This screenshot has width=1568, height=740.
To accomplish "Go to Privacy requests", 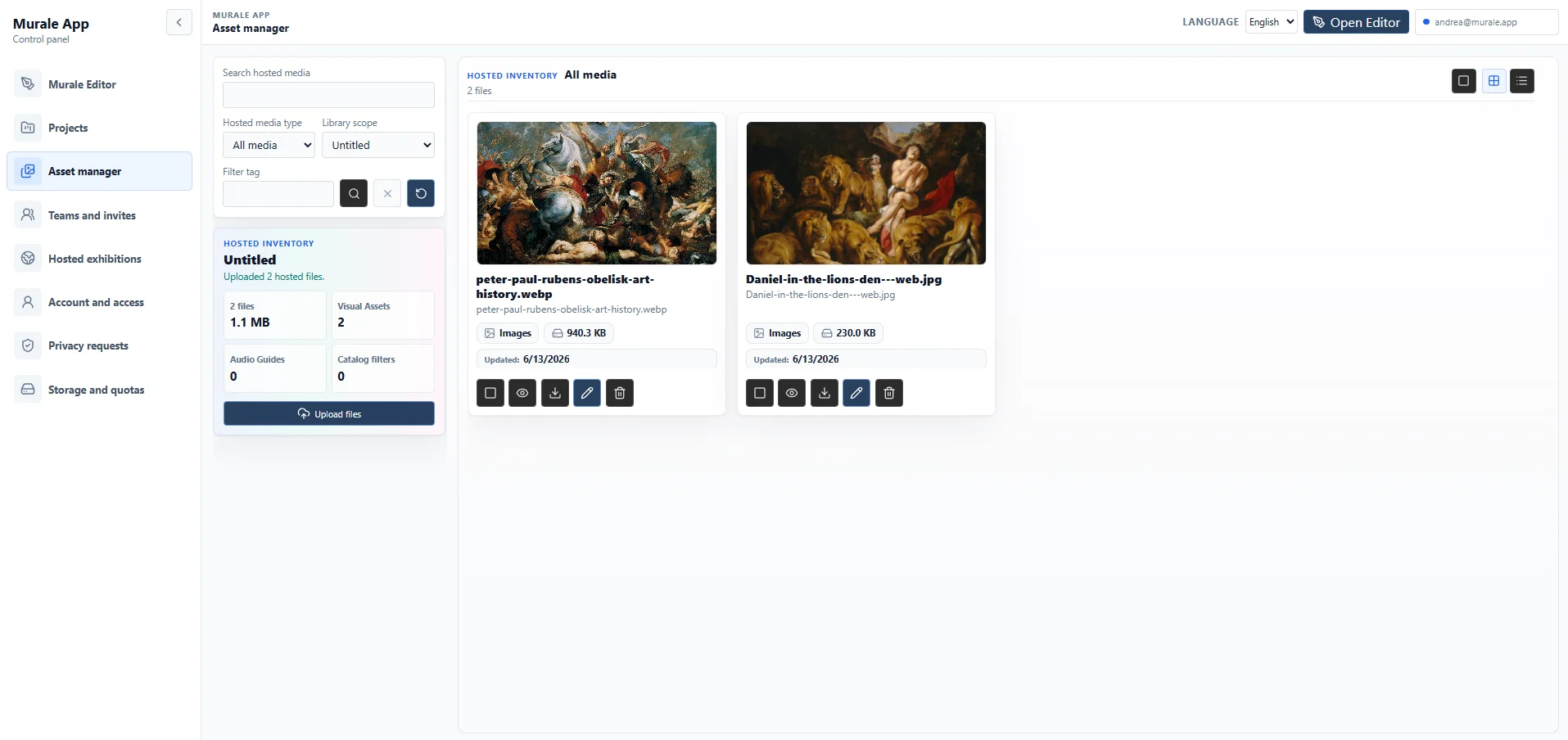I will point(99,345).
